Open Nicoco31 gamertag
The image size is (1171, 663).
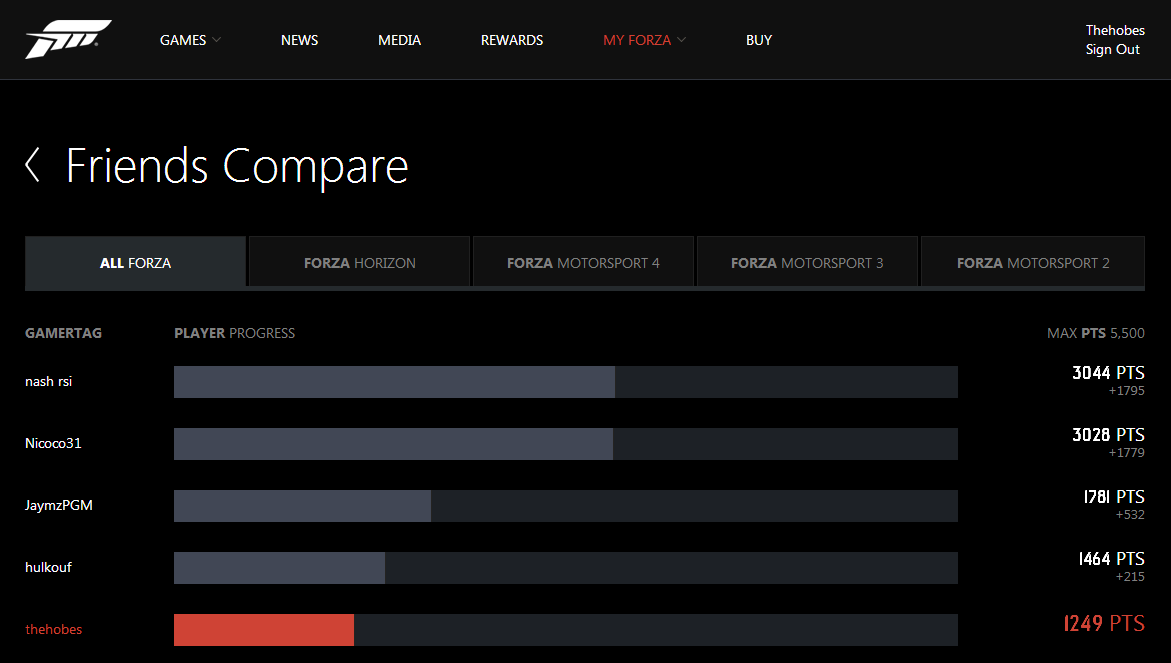click(x=53, y=443)
